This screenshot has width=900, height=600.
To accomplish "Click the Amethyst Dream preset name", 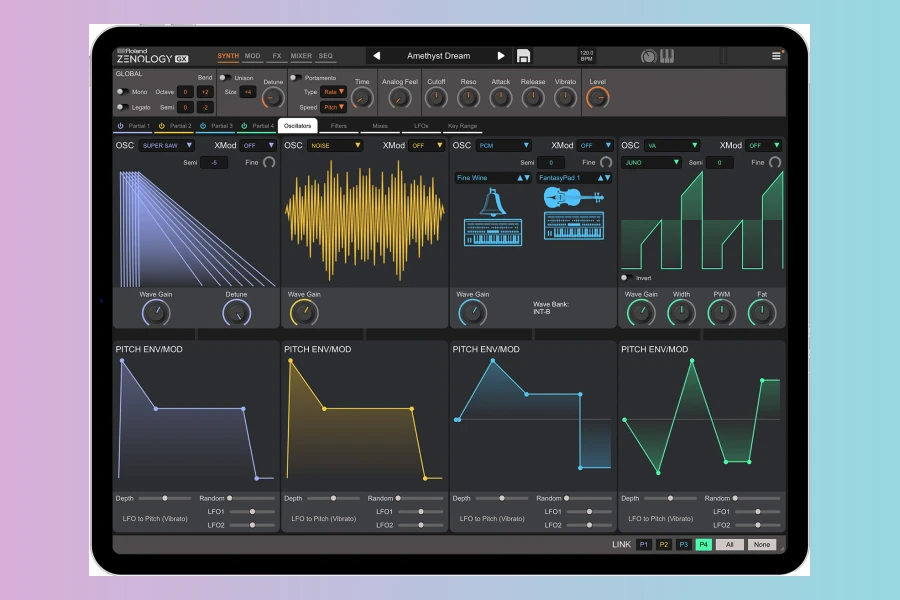I will tap(439, 56).
